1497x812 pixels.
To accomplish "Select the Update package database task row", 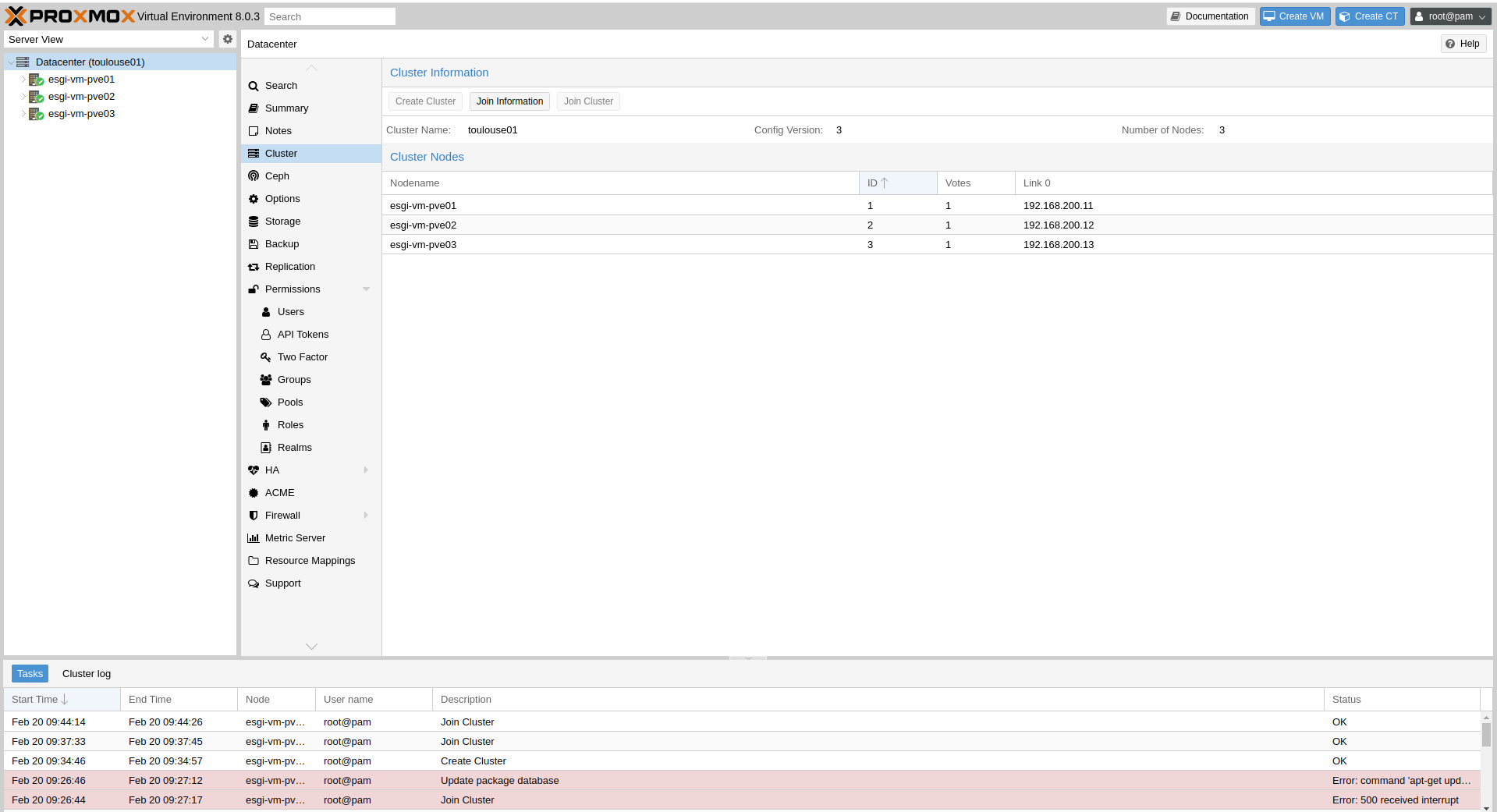I will click(742, 781).
